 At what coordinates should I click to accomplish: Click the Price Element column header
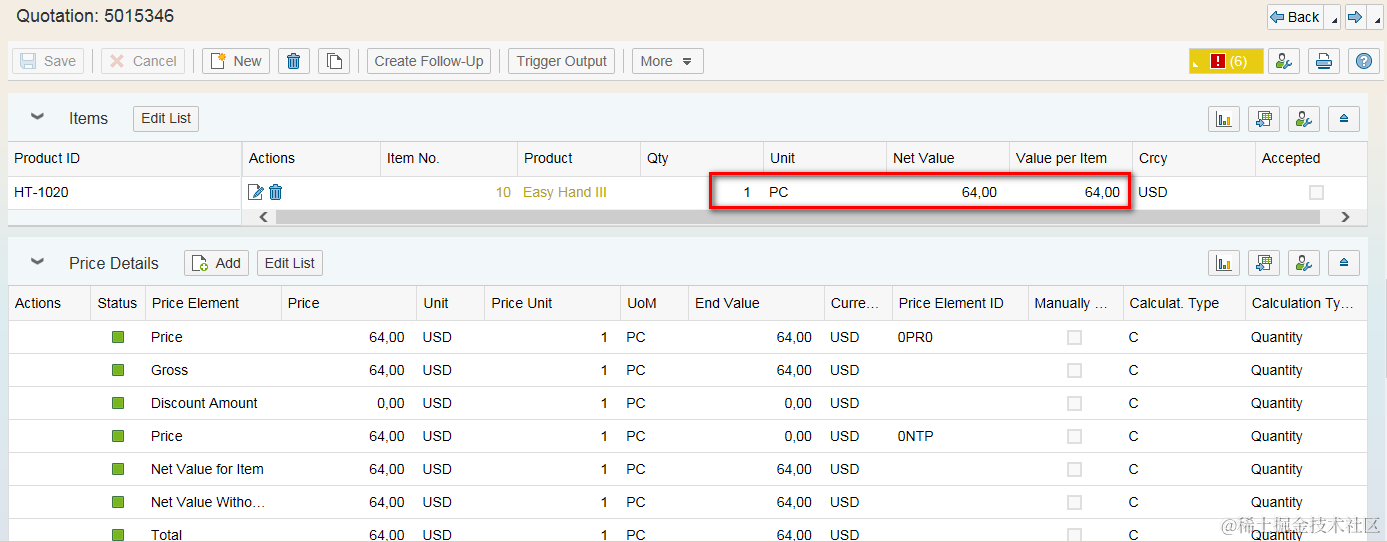click(x=212, y=303)
